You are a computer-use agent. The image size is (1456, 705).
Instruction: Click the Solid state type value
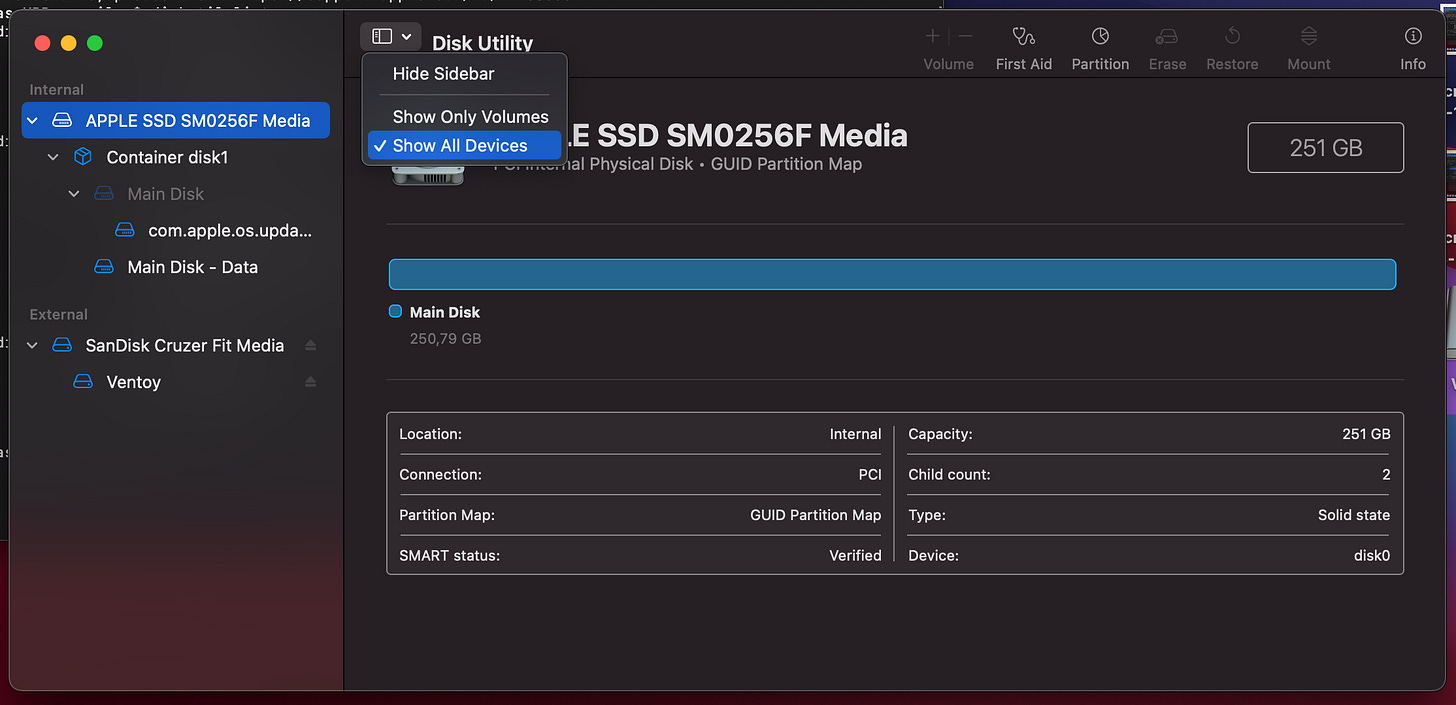[x=1354, y=515]
